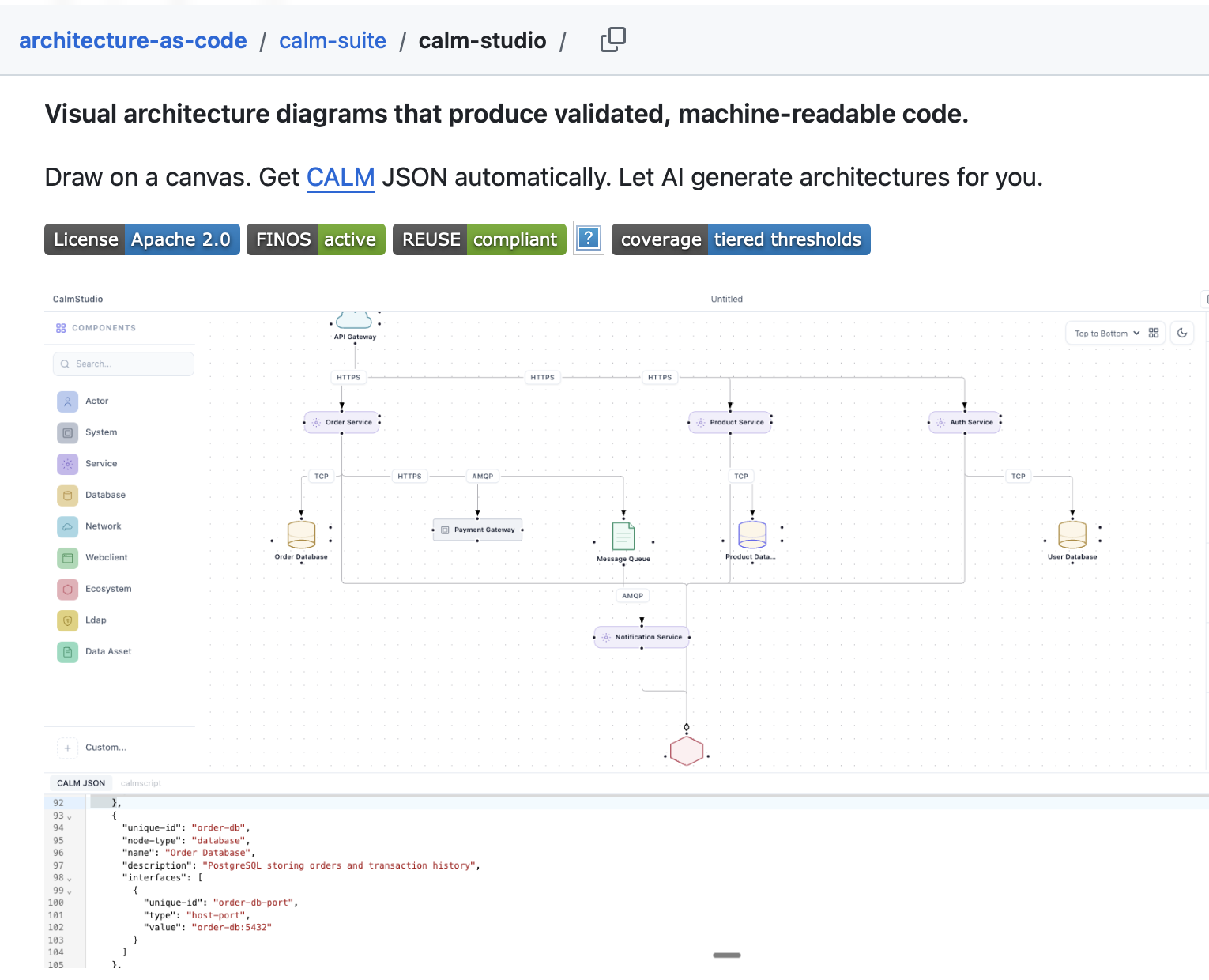1209x980 pixels.
Task: Click the System component icon
Action: tap(68, 433)
